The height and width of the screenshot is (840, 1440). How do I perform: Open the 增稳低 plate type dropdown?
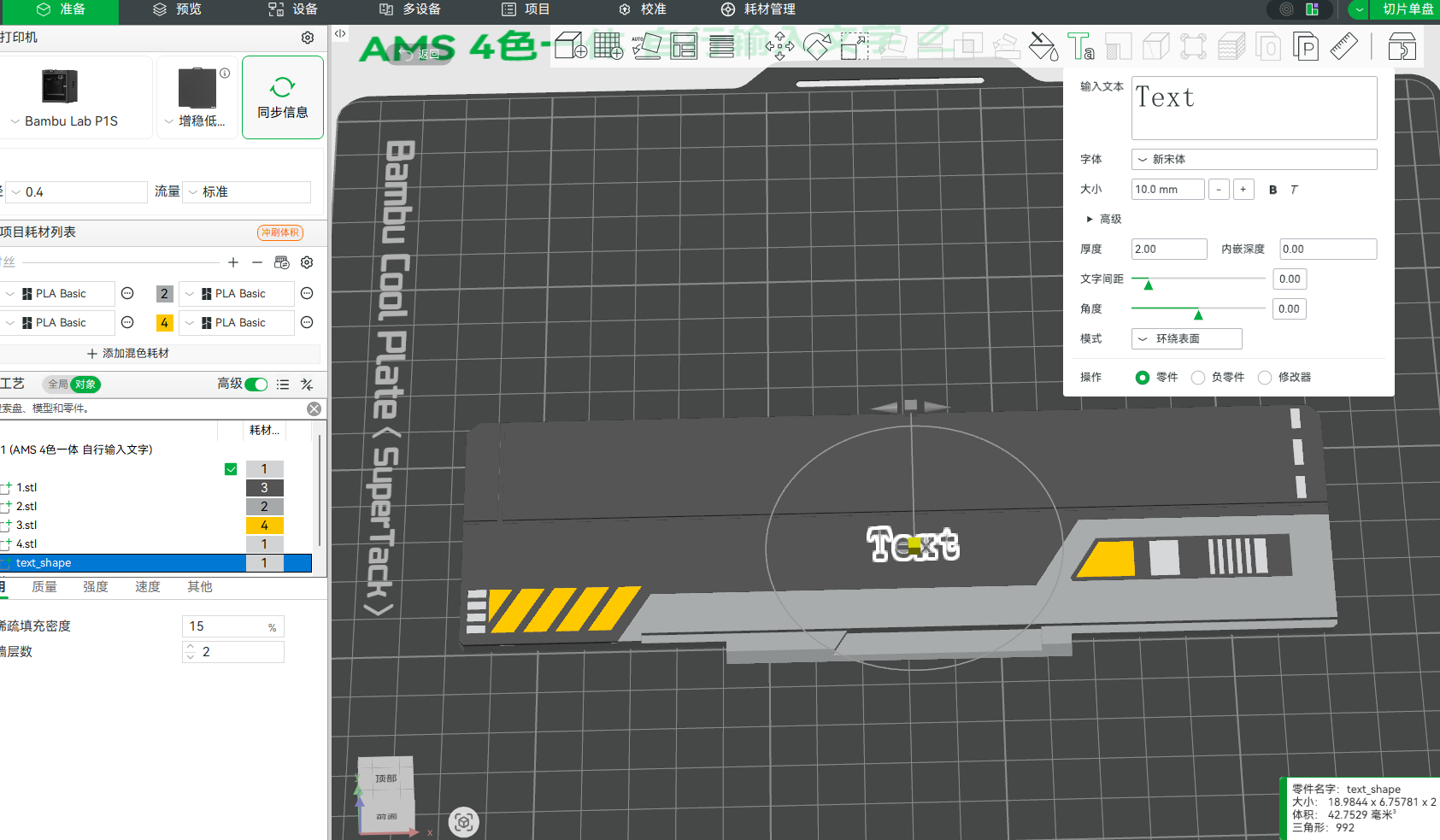(196, 121)
